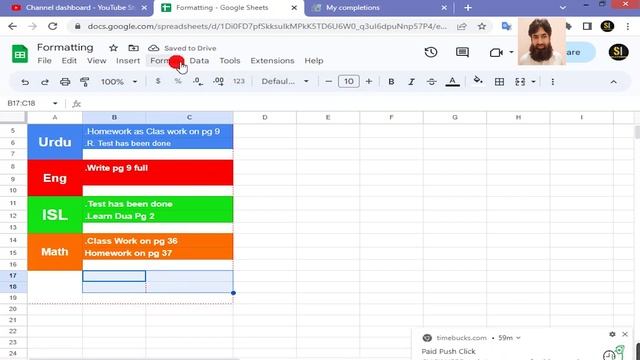The width and height of the screenshot is (640, 360).
Task: Click the Saved to Drive status
Action: pyautogui.click(x=182, y=48)
